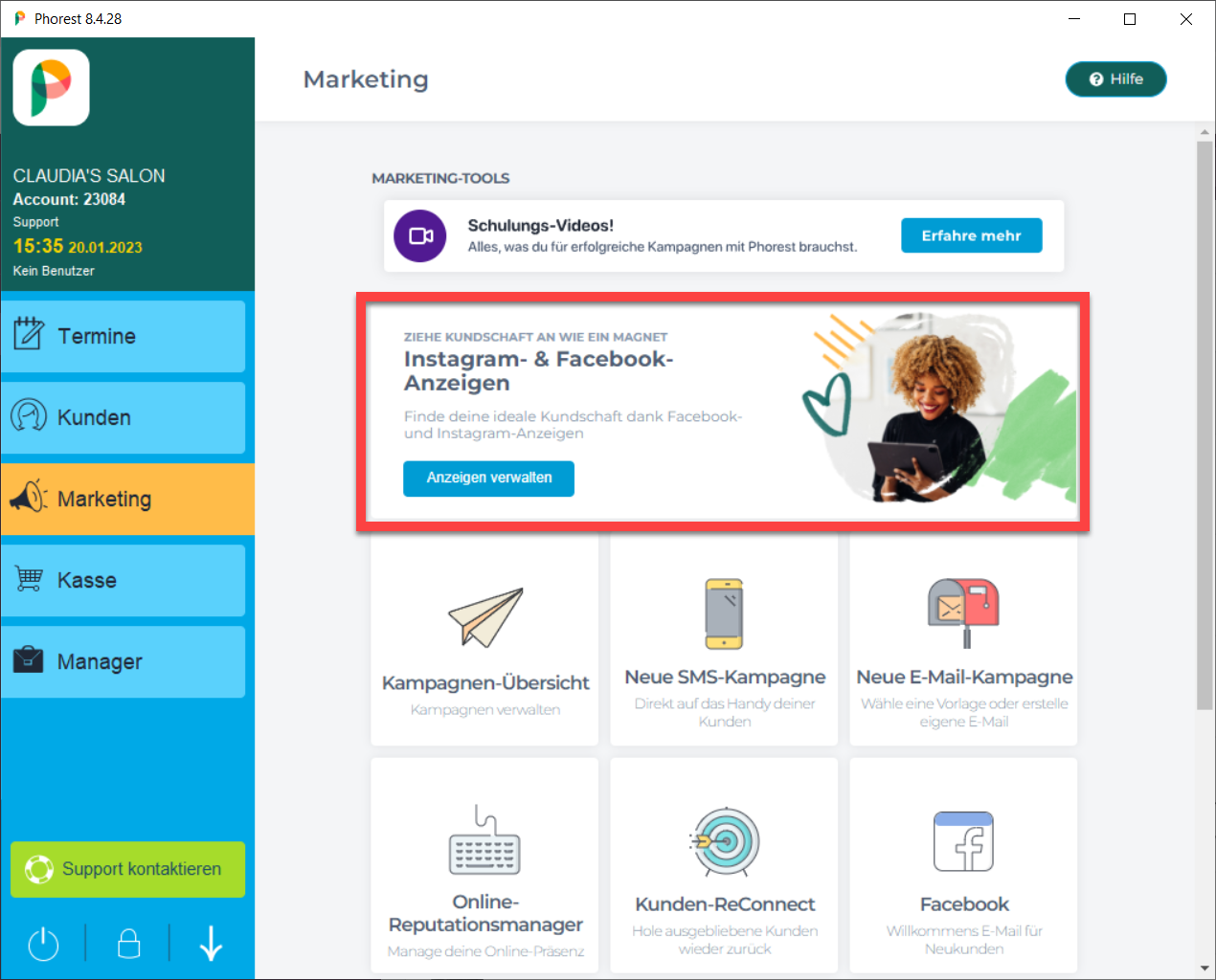Click the CLAUDIA'S SALON name

click(x=89, y=176)
